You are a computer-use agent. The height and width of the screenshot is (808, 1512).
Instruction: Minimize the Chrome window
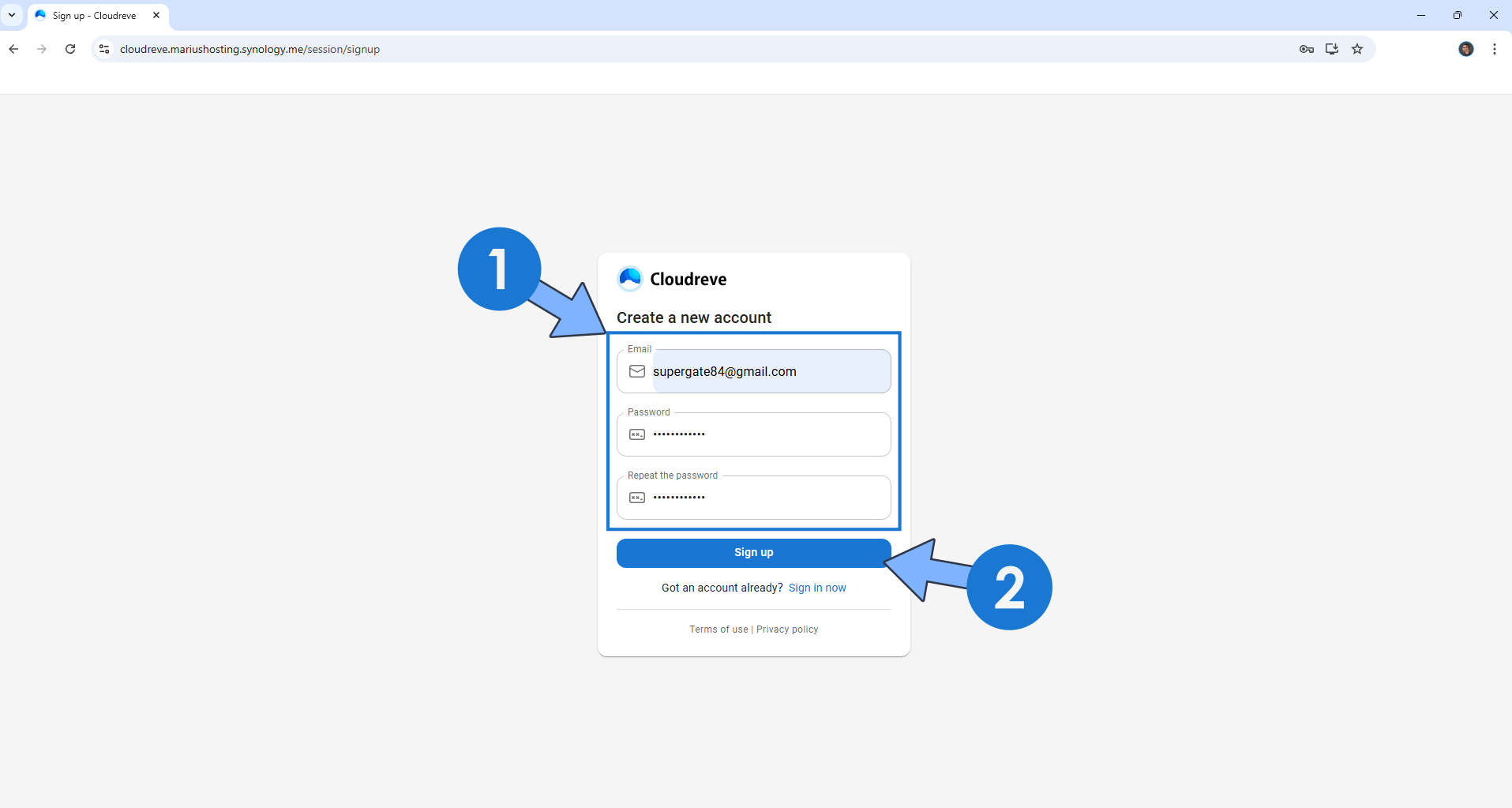point(1421,15)
